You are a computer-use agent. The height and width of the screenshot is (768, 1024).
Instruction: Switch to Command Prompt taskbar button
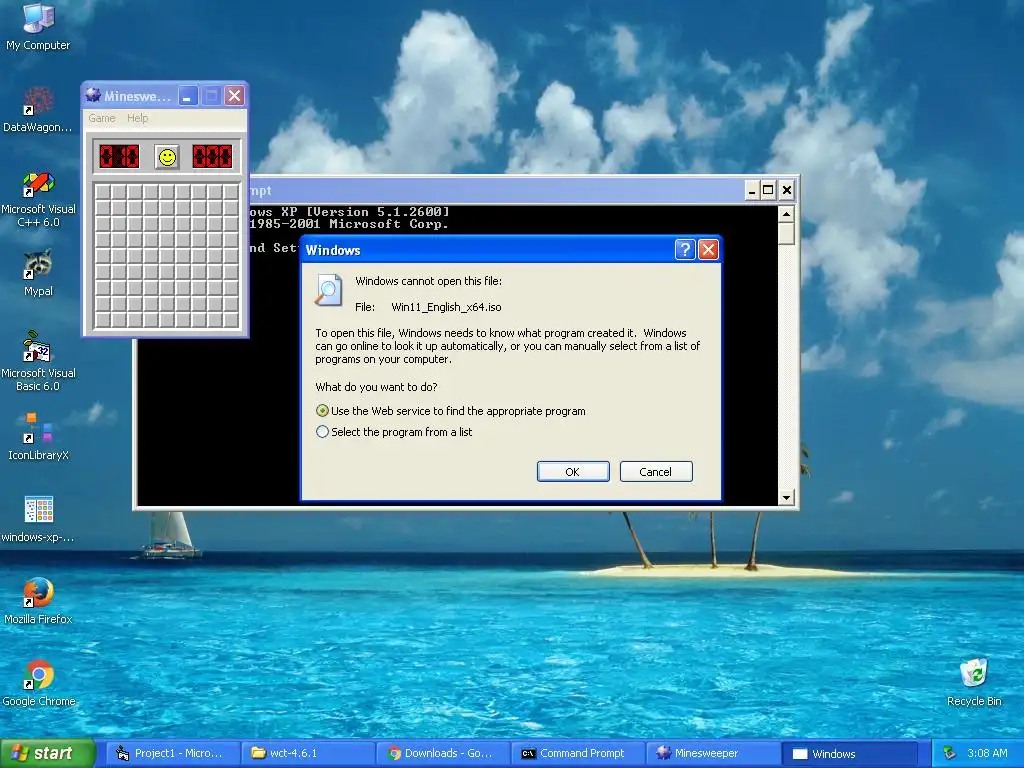(x=579, y=753)
